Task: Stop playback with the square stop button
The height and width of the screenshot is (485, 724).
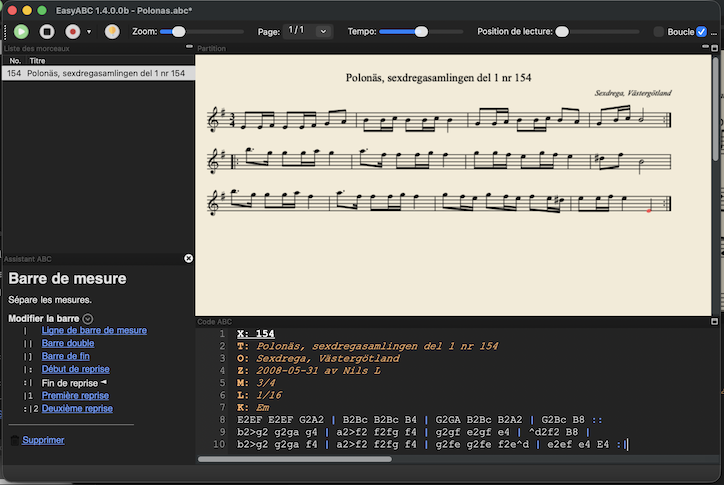Action: click(x=47, y=31)
